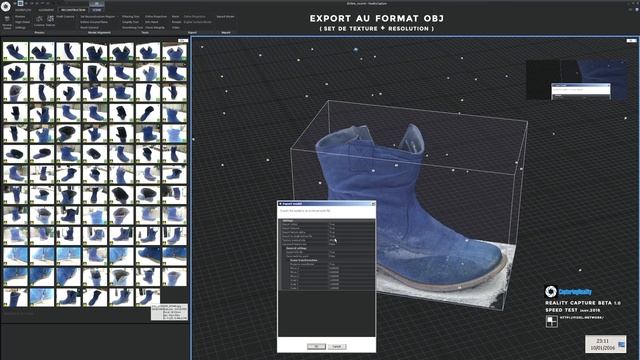Switch to the ALIGNMENT ribbon tab
Image resolution: width=640 pixels, height=360 pixels.
pos(46,10)
